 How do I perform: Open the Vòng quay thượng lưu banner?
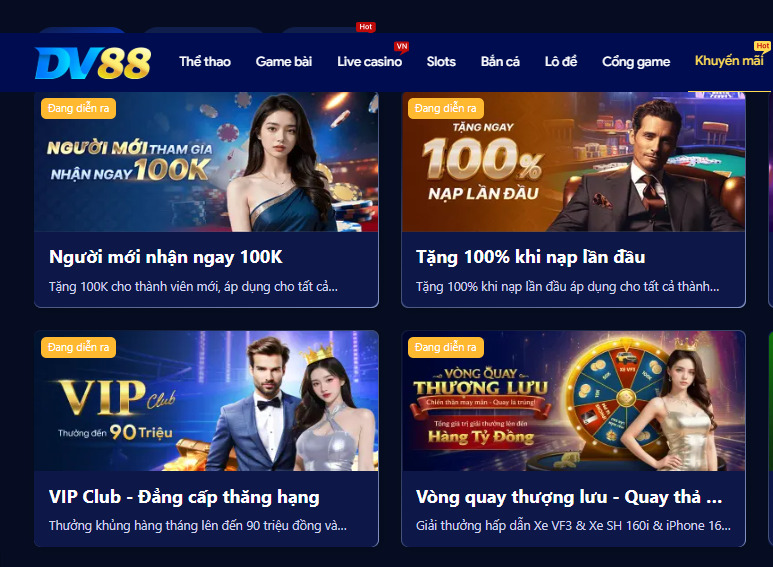click(x=573, y=401)
